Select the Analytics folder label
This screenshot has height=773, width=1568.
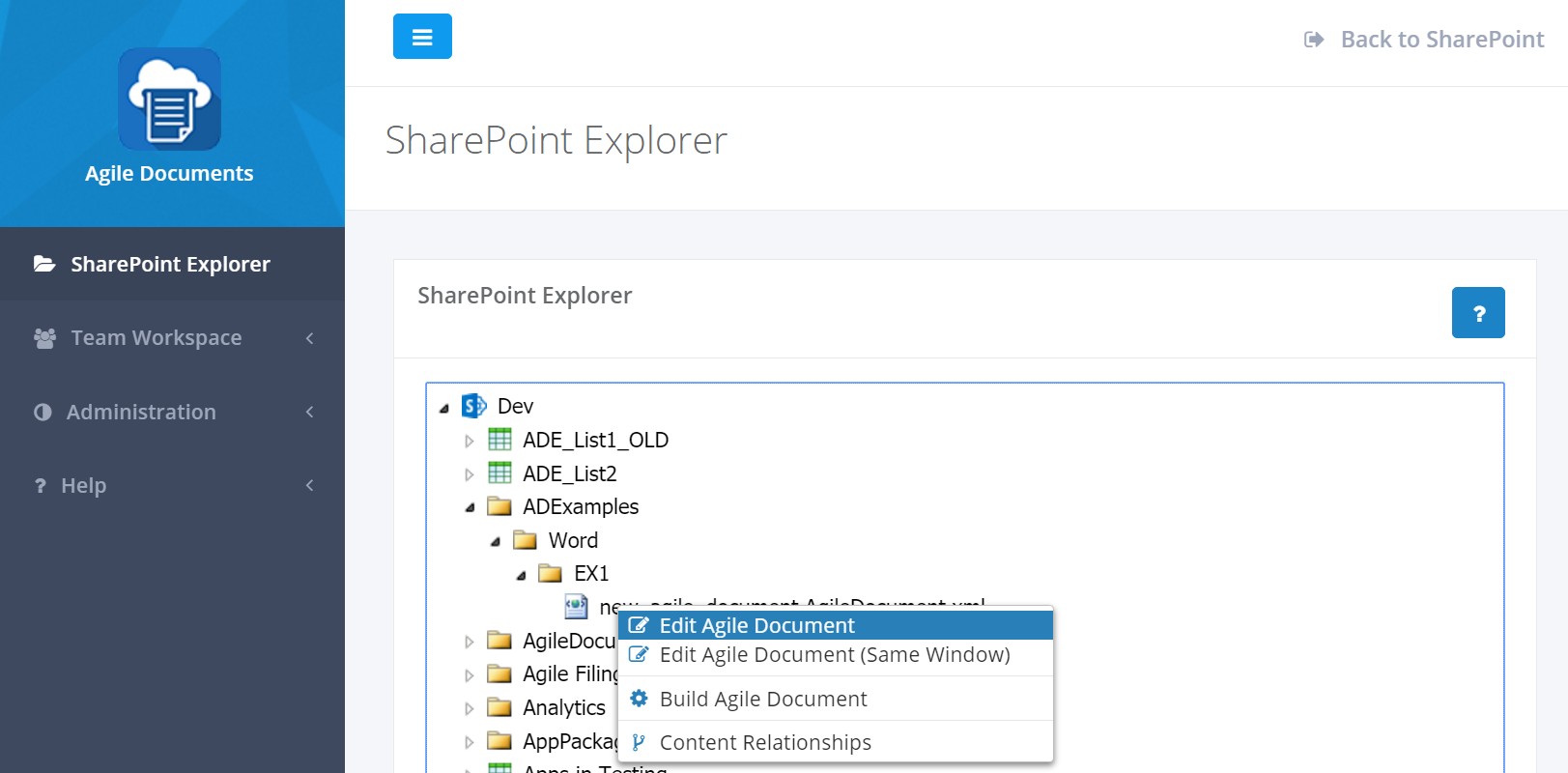point(564,707)
